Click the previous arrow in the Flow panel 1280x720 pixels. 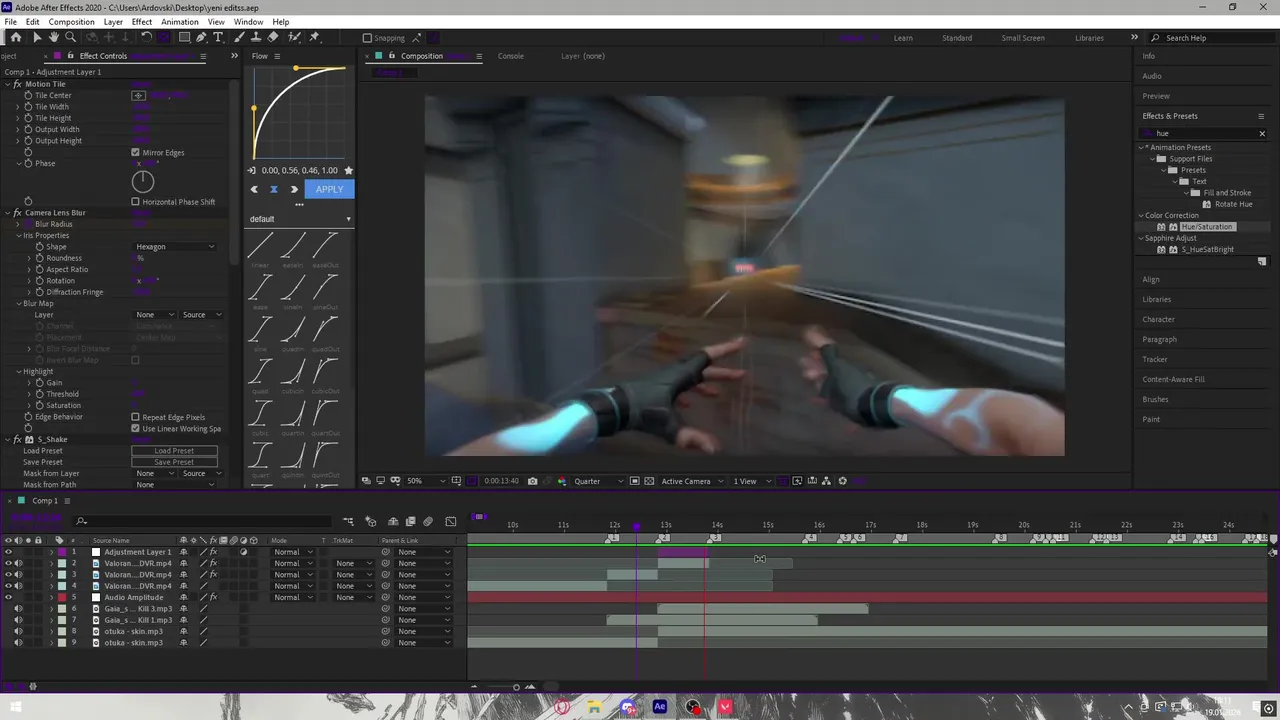(x=254, y=189)
